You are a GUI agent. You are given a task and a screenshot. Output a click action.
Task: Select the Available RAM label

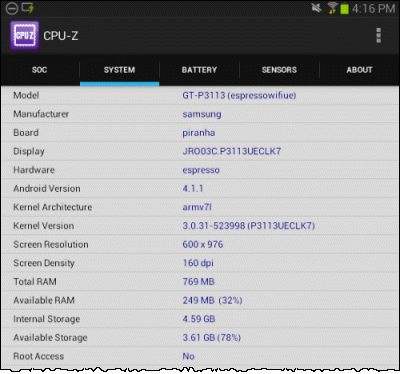(x=44, y=301)
